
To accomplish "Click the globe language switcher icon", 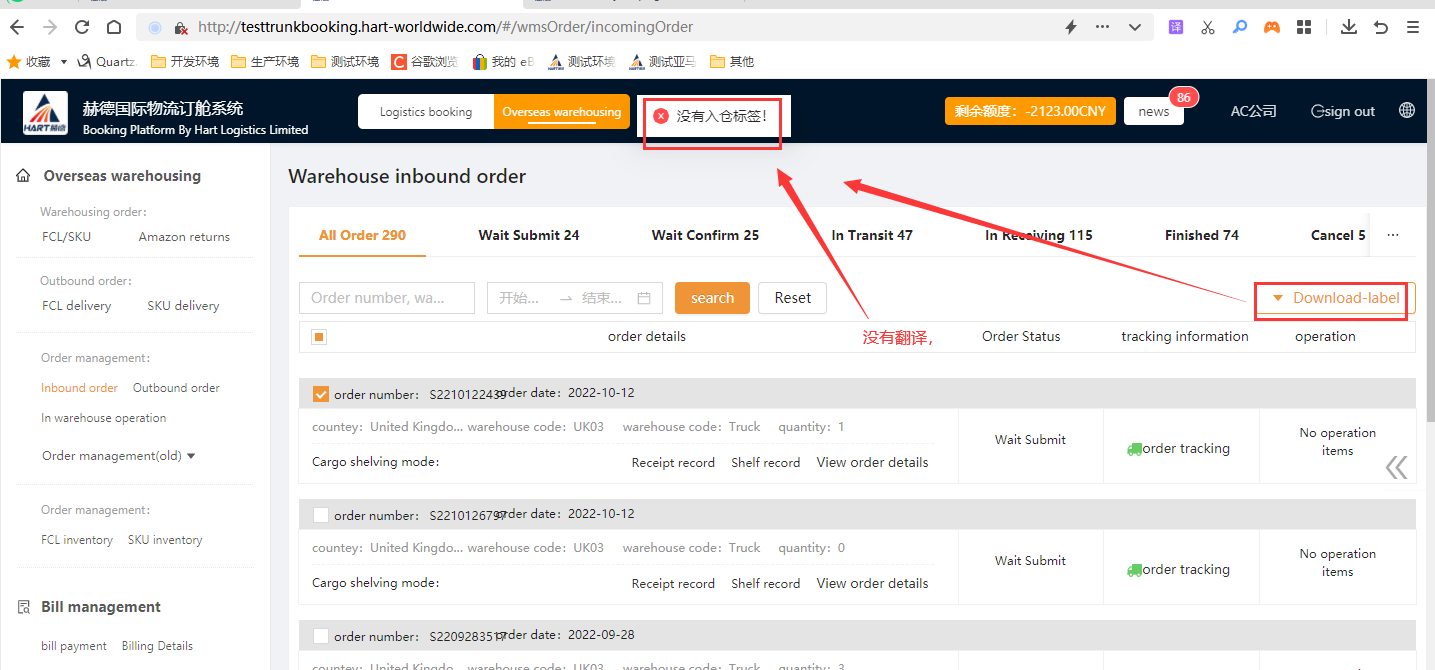I will (x=1407, y=111).
